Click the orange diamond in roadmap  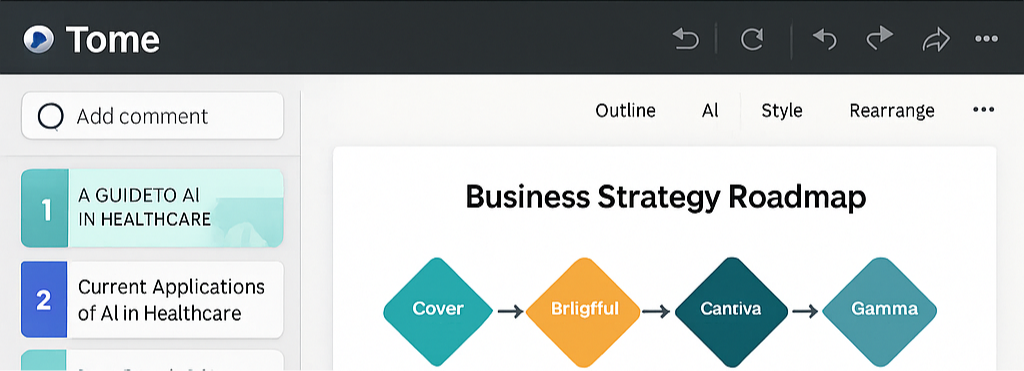coord(584,311)
